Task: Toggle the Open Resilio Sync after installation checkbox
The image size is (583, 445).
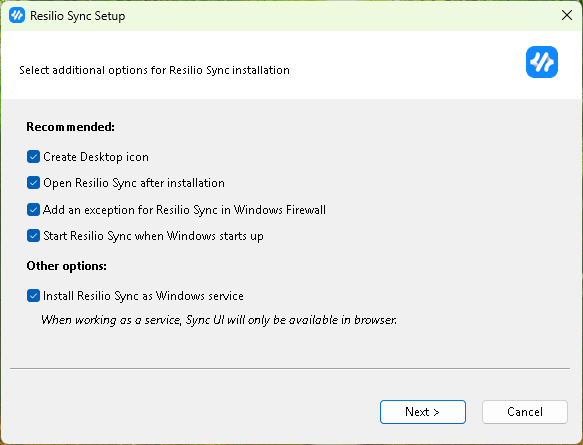Action: 33,183
